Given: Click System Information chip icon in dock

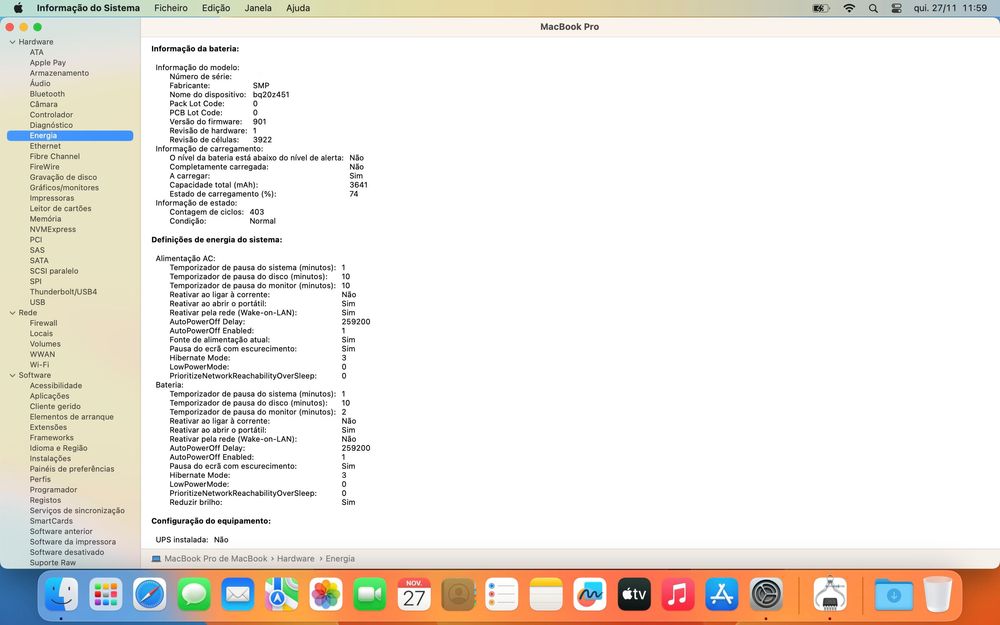Looking at the screenshot, I should click(x=830, y=594).
